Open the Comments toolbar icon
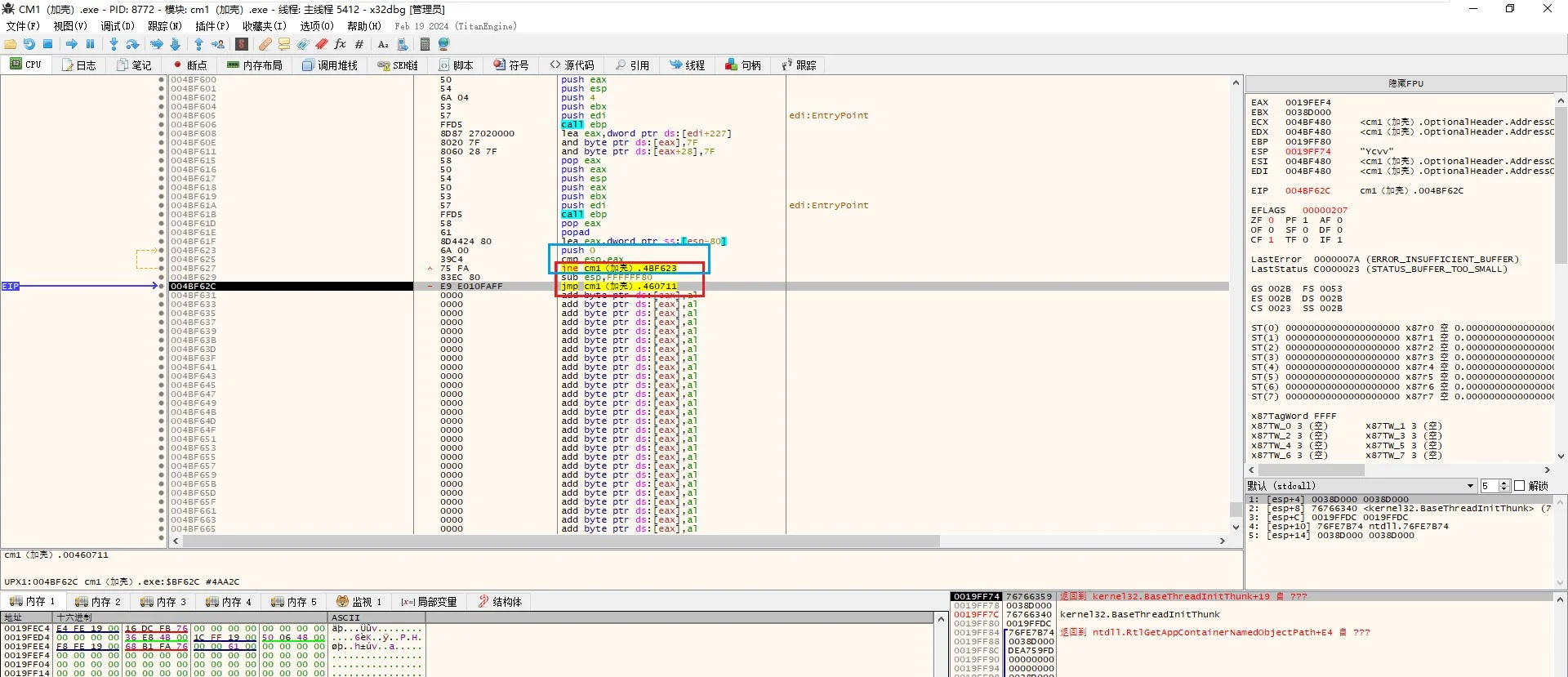The image size is (1568, 677). click(x=284, y=44)
